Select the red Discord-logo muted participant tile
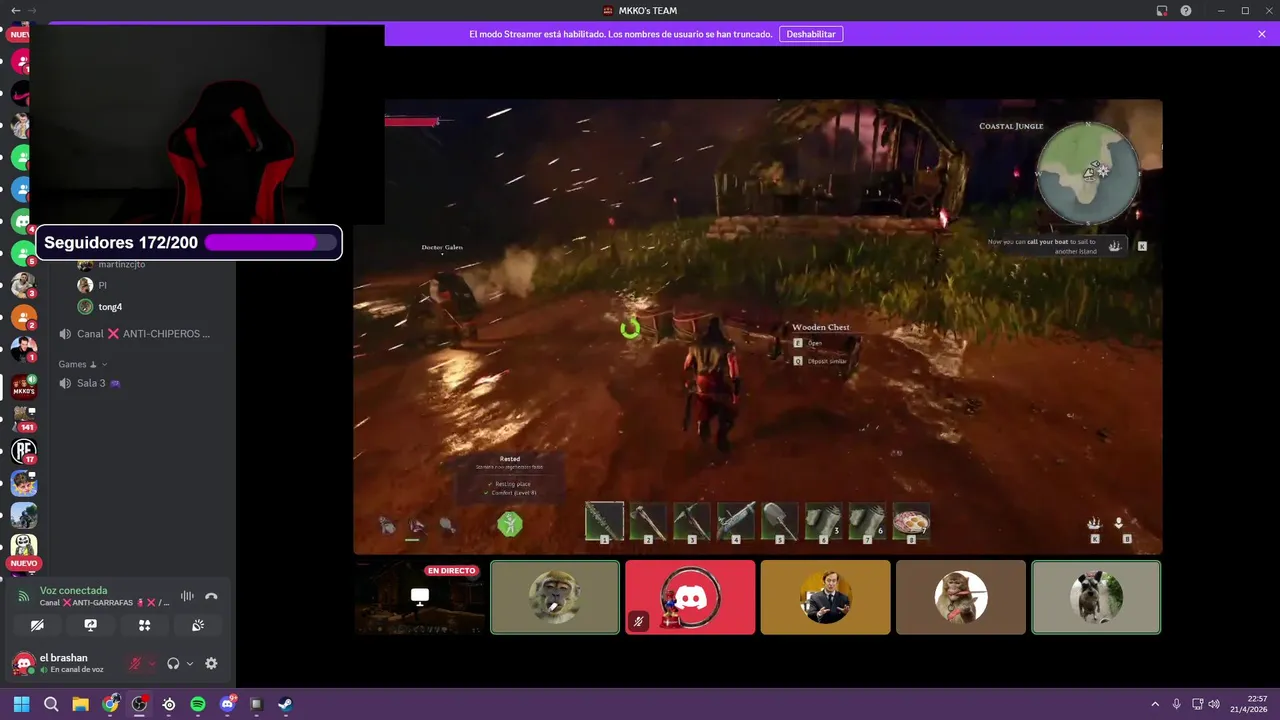Screen dimensions: 1280x720 (690, 597)
